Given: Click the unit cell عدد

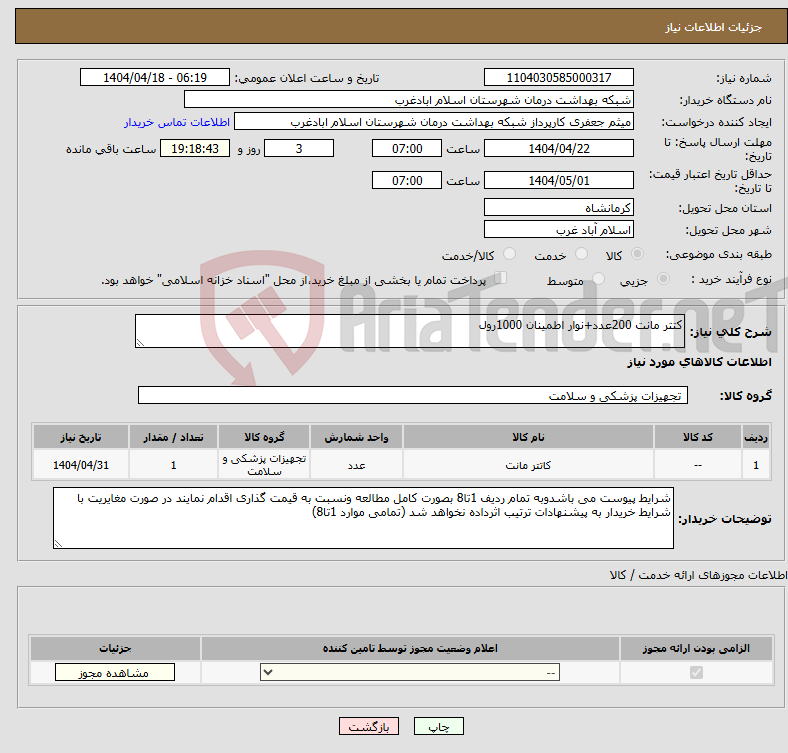Looking at the screenshot, I should tap(356, 465).
